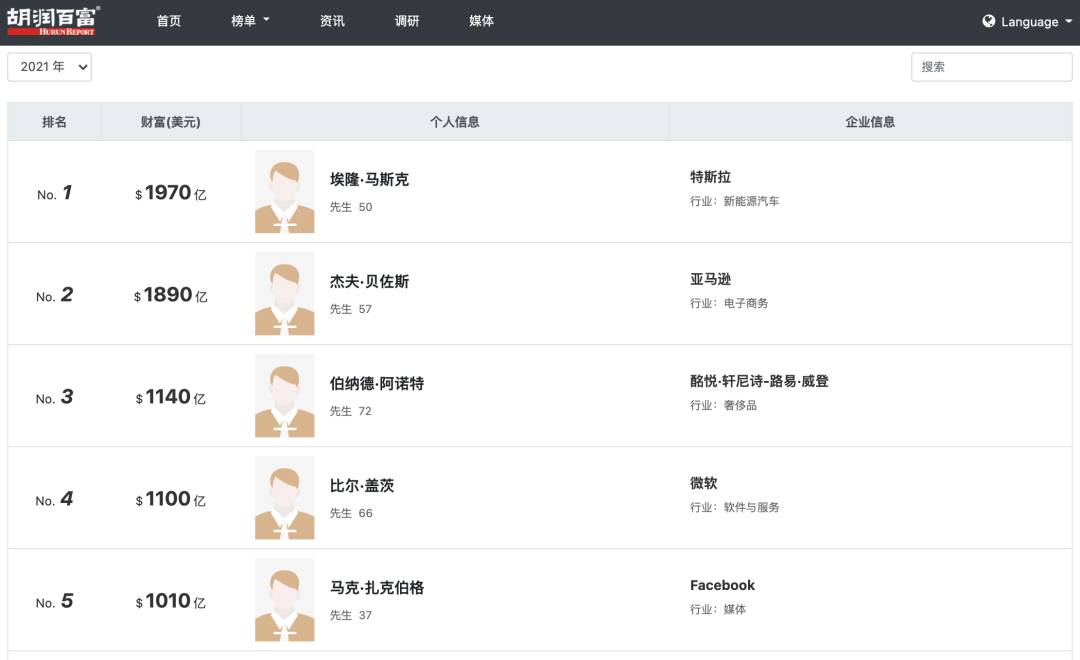Open the 2021年 year selector
The width and height of the screenshot is (1080, 660).
(49, 66)
